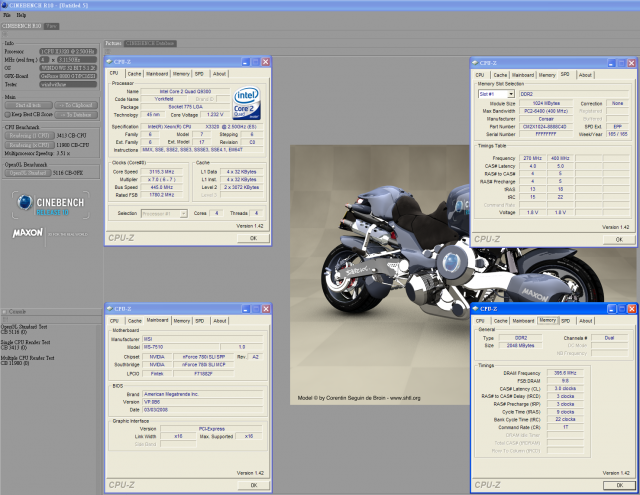
Task: Click the Processor info field in CINEBENCH
Action: [x=68, y=52]
